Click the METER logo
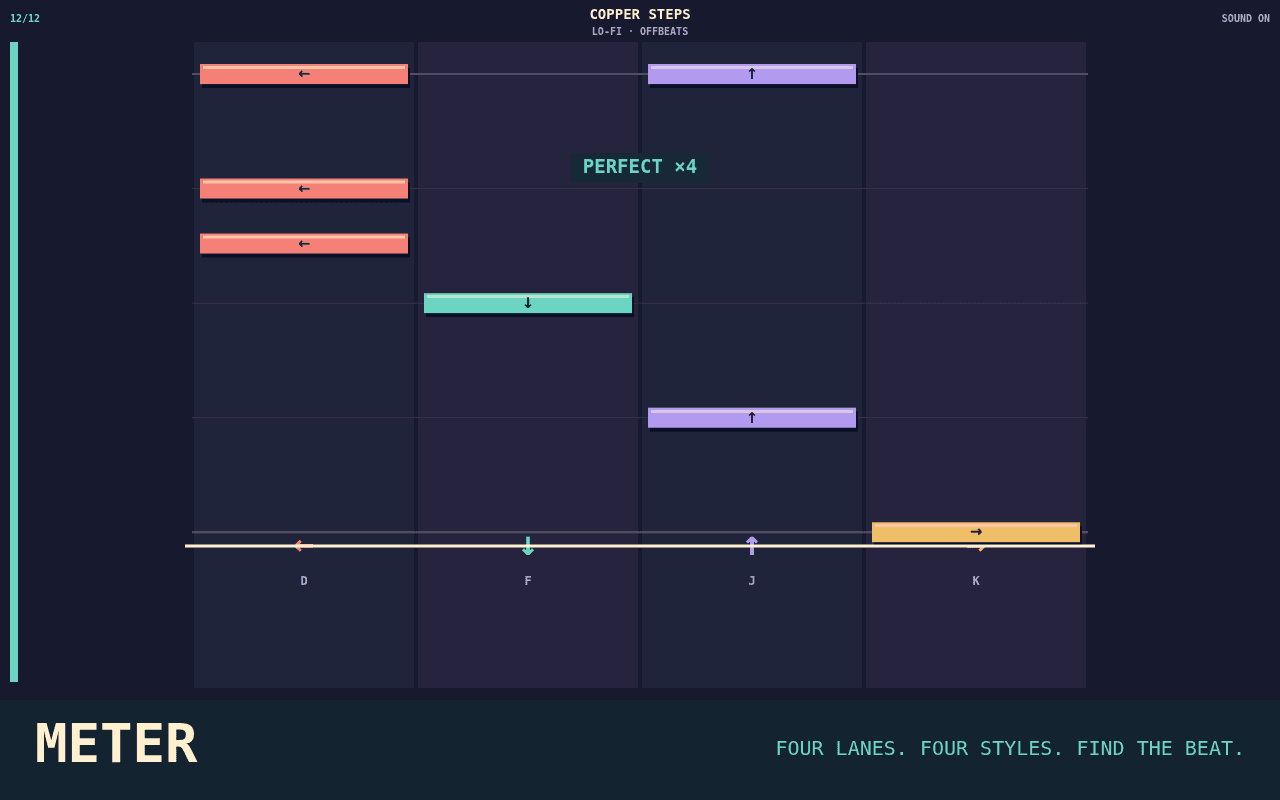Screen dimensions: 1280x800 (x=116, y=744)
